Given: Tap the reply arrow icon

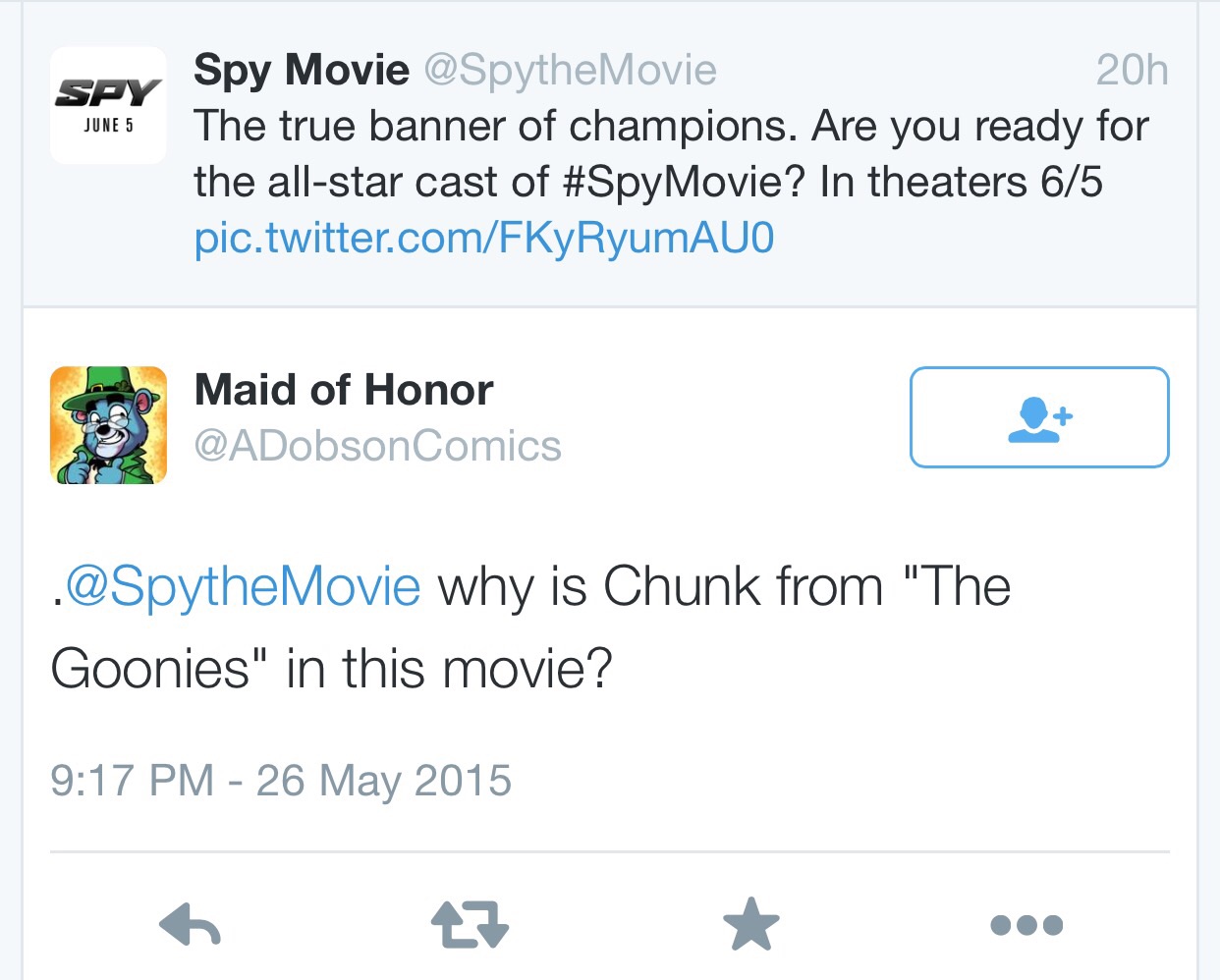Looking at the screenshot, I should (x=190, y=925).
